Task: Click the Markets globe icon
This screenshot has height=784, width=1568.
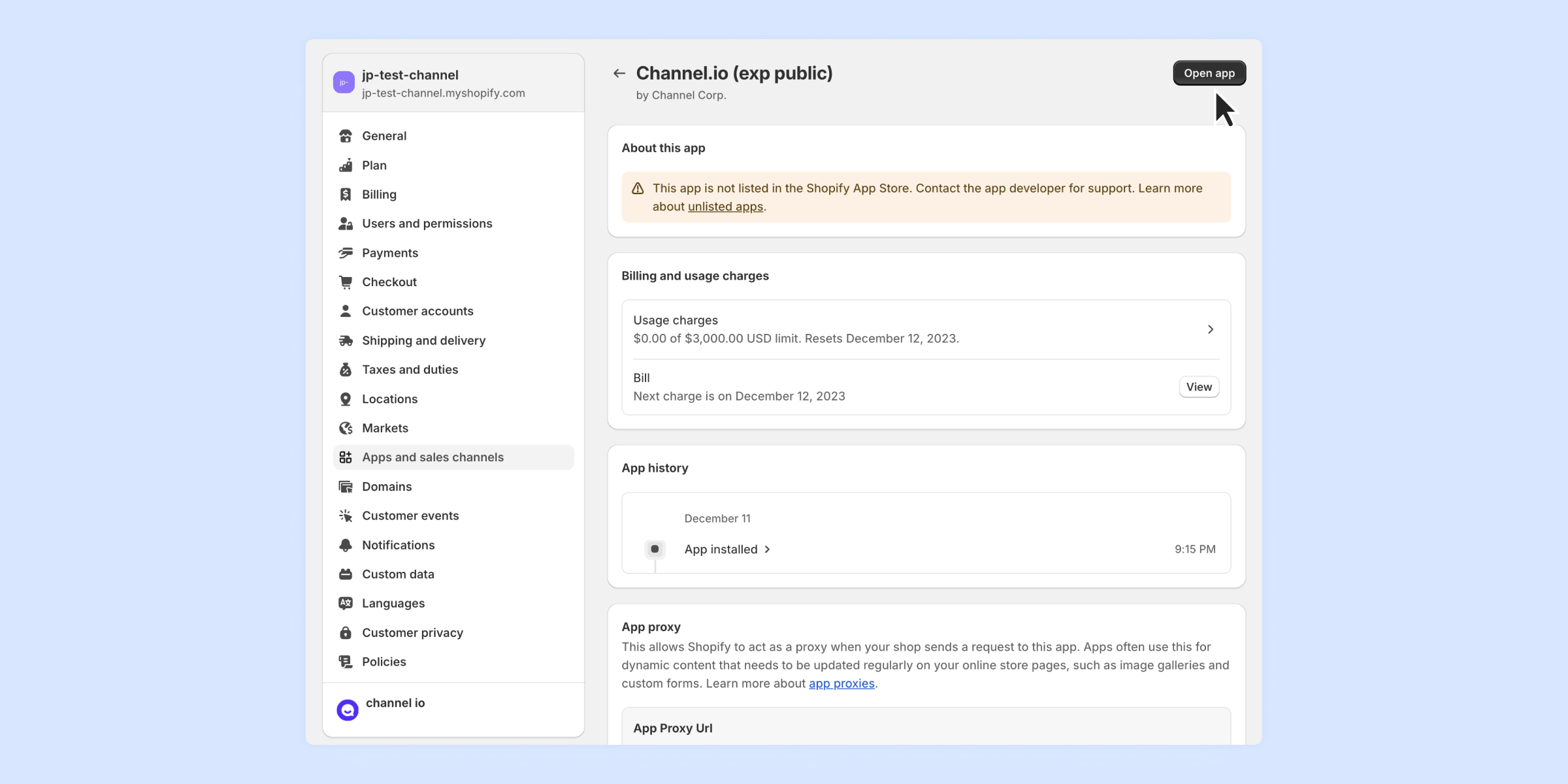Action: pyautogui.click(x=346, y=428)
